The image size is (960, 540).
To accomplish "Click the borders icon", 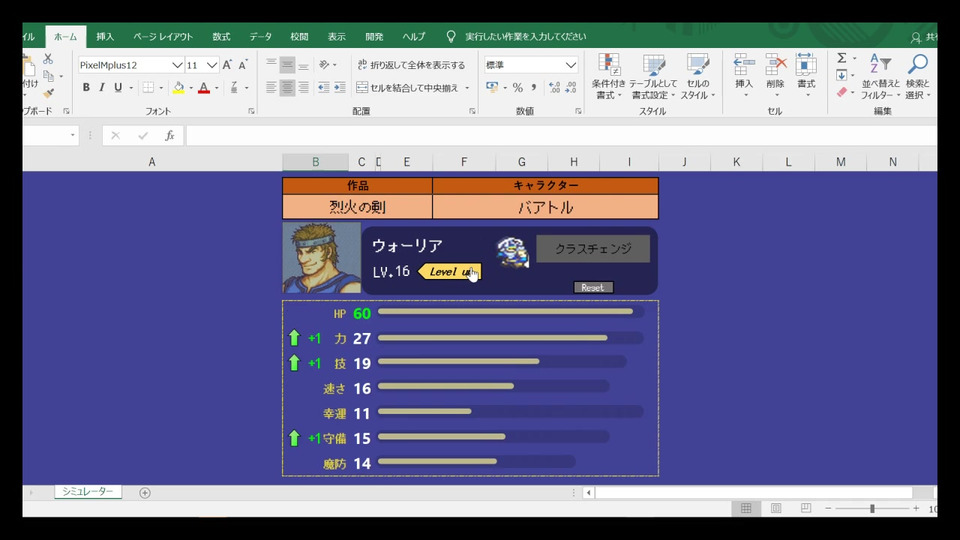I will pos(148,88).
